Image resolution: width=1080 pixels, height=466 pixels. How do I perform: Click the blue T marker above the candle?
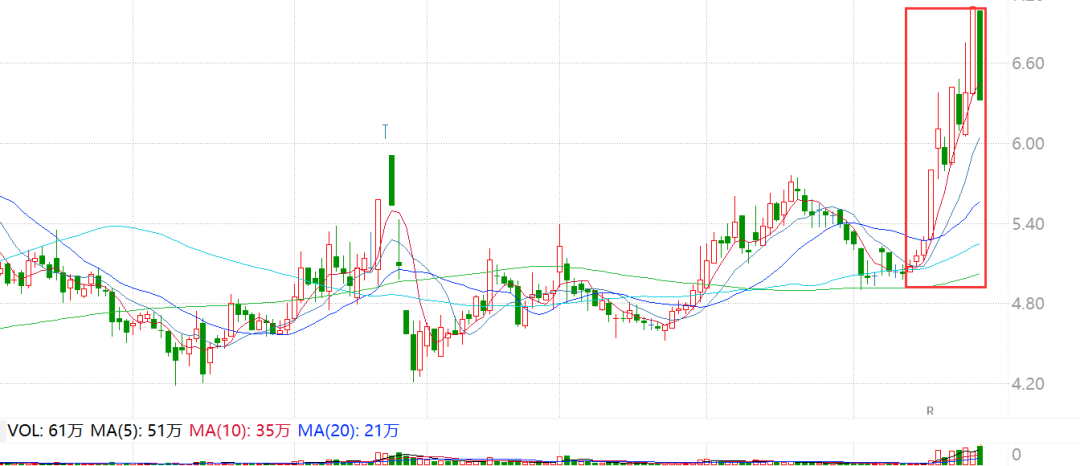386,130
